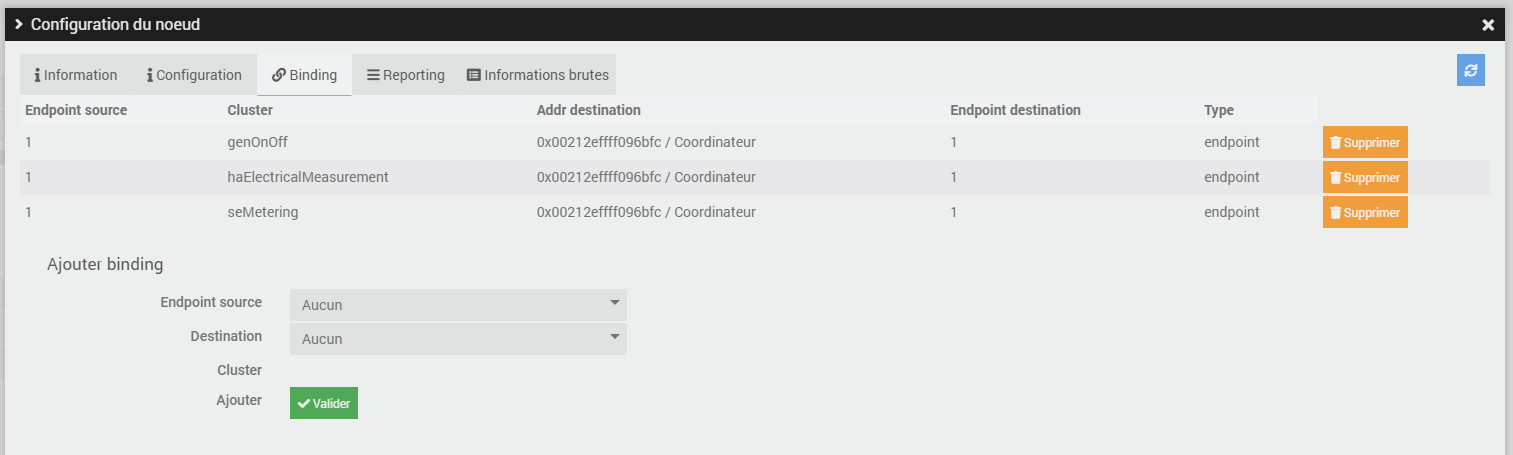Click the chevron icon beside the dialog title

[19, 24]
